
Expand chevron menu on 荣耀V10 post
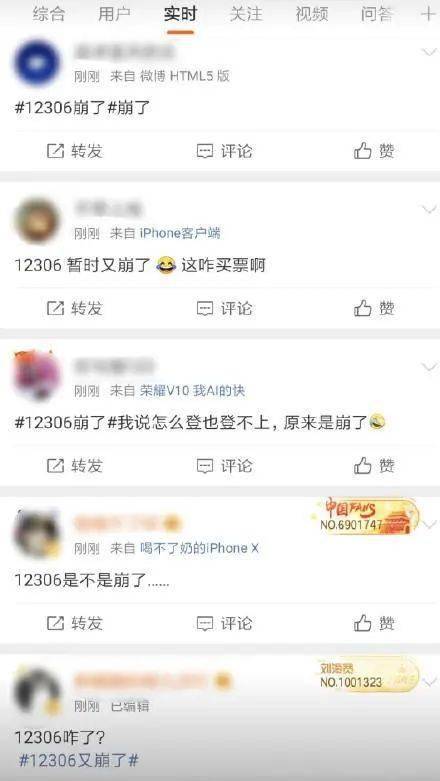(429, 367)
